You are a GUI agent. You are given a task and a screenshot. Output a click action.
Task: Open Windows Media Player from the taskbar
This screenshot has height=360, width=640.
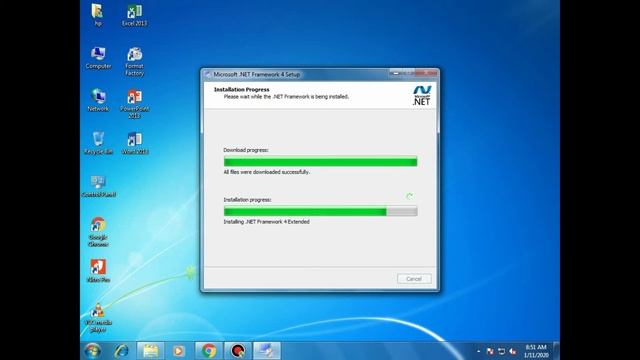tap(178, 351)
